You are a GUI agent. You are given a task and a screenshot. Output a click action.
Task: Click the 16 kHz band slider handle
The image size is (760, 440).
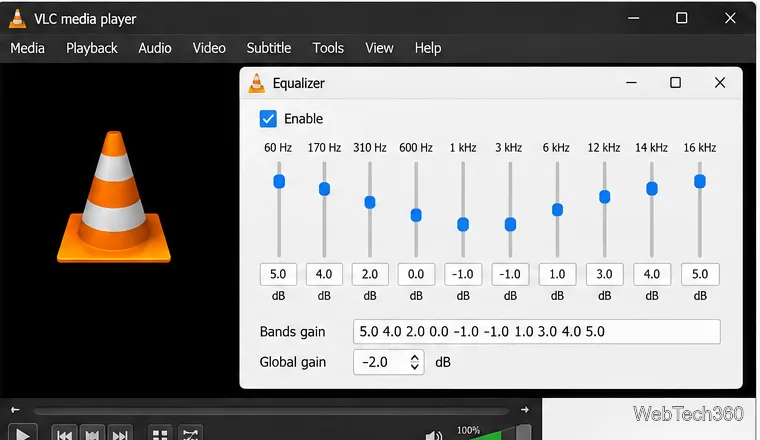[699, 182]
